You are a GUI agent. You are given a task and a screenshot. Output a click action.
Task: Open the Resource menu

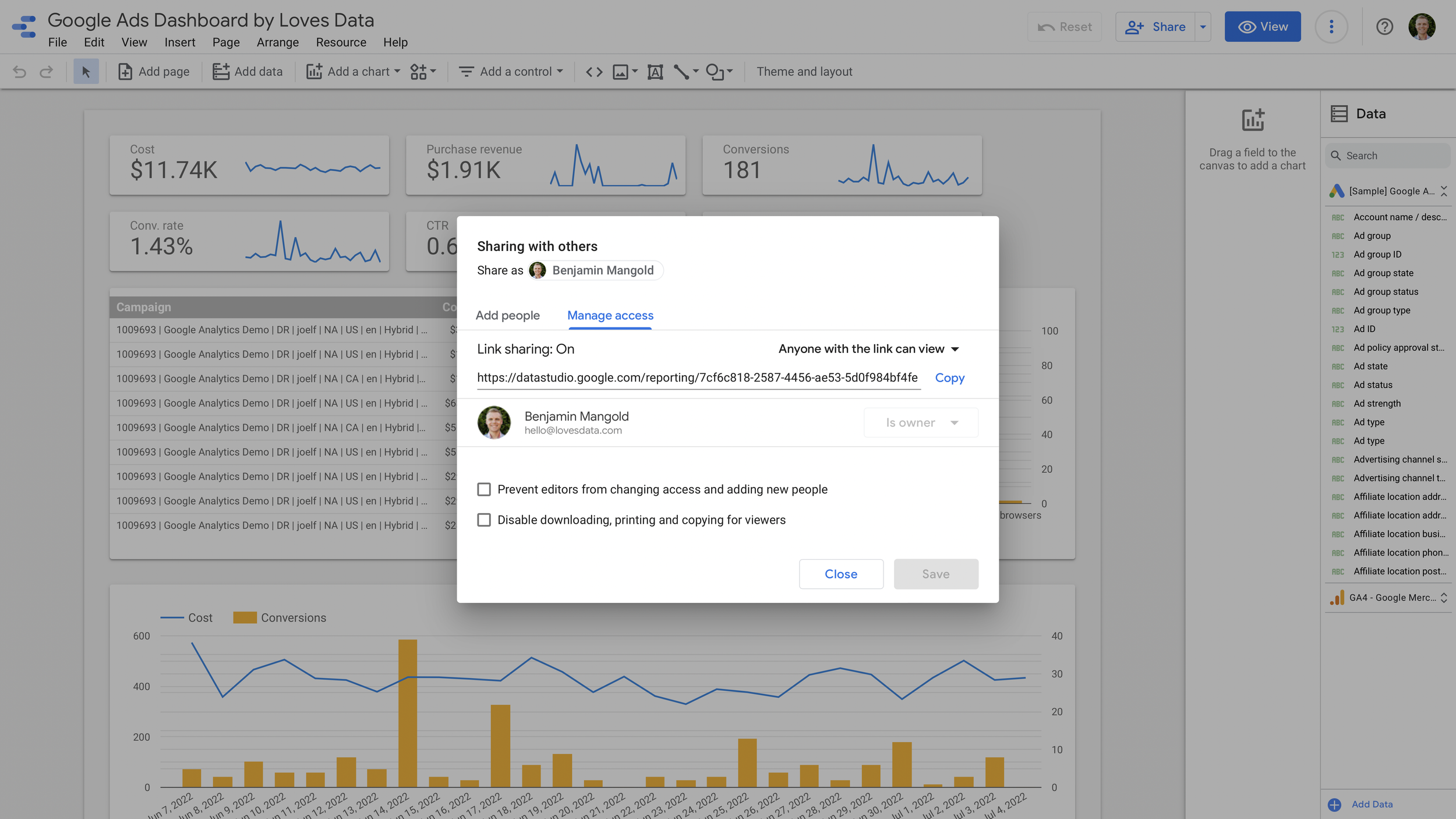click(x=341, y=42)
